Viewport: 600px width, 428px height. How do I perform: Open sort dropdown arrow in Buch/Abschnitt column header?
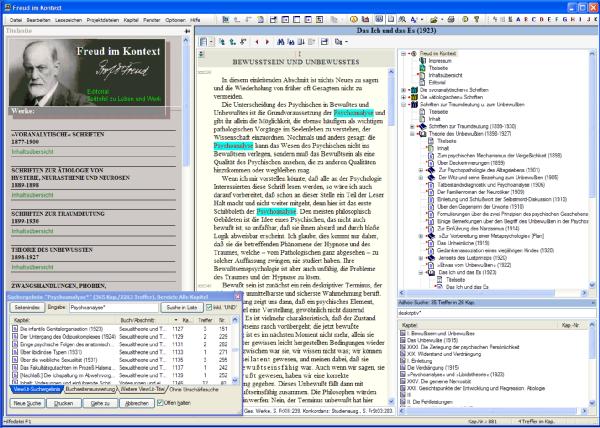(176, 320)
